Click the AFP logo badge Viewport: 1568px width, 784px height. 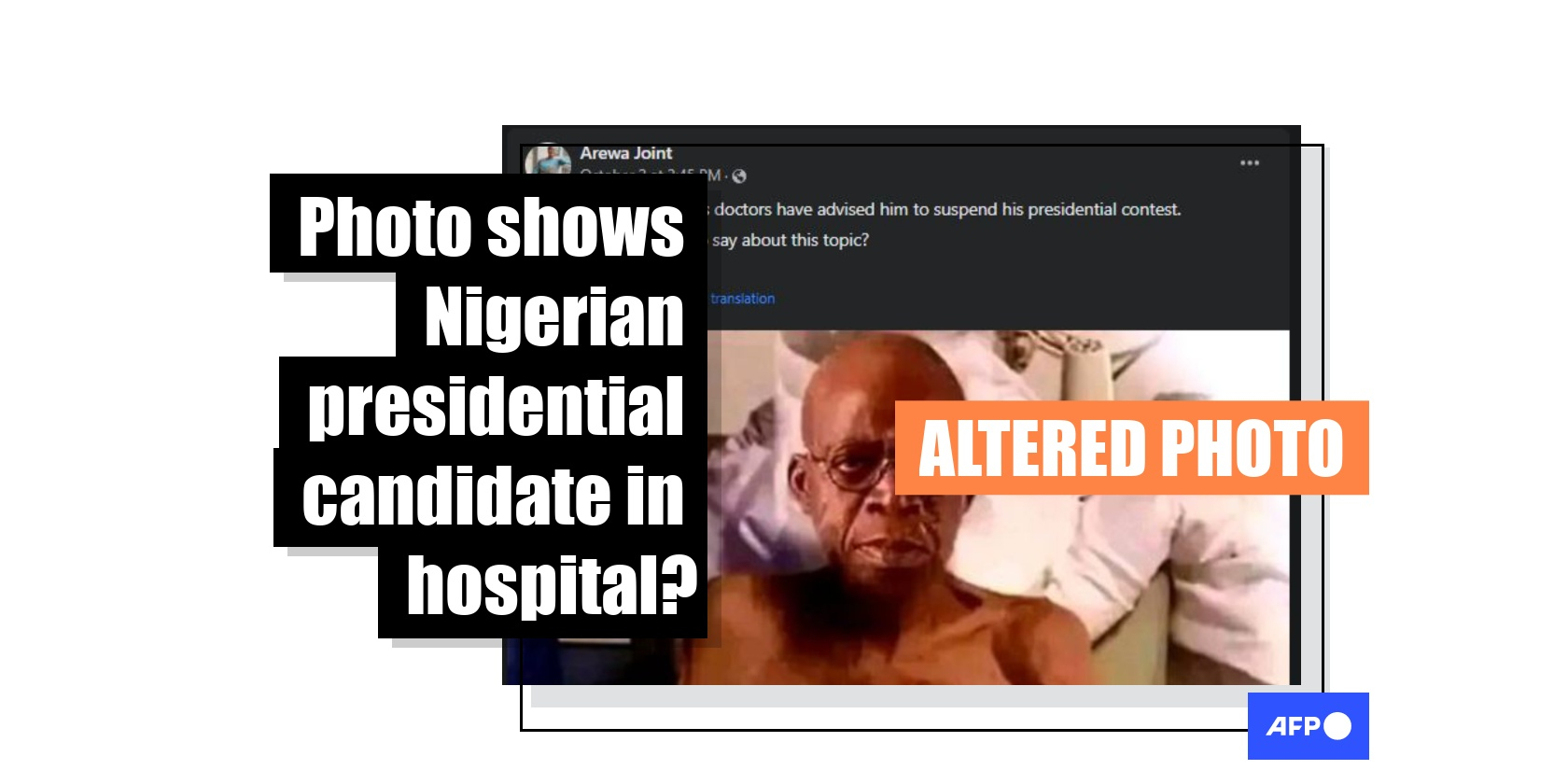(1309, 726)
